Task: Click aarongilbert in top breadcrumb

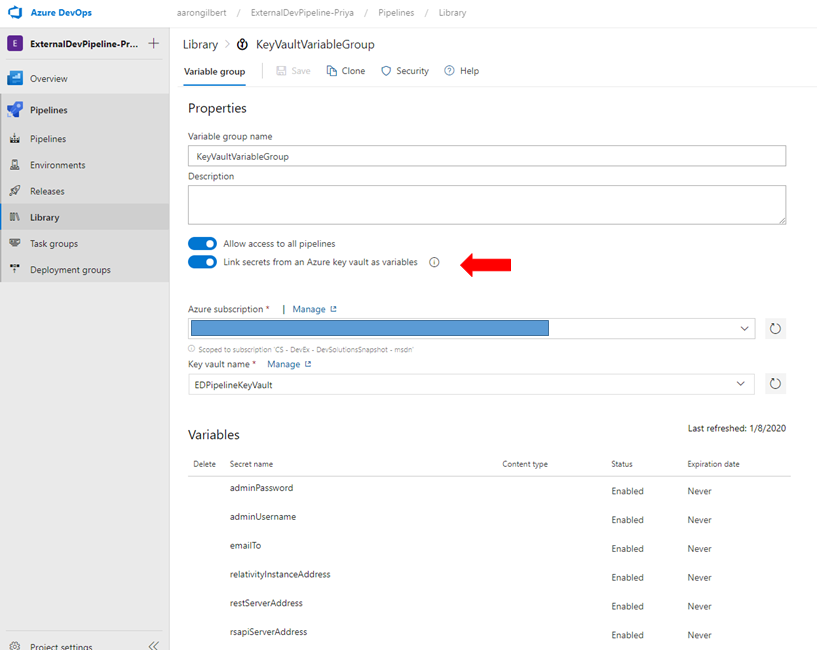Action: 201,13
